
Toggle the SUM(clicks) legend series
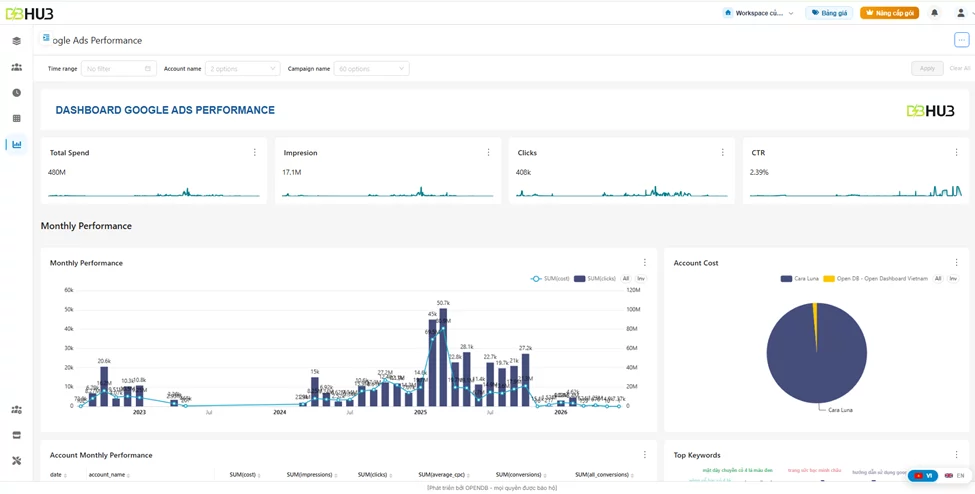pos(596,278)
